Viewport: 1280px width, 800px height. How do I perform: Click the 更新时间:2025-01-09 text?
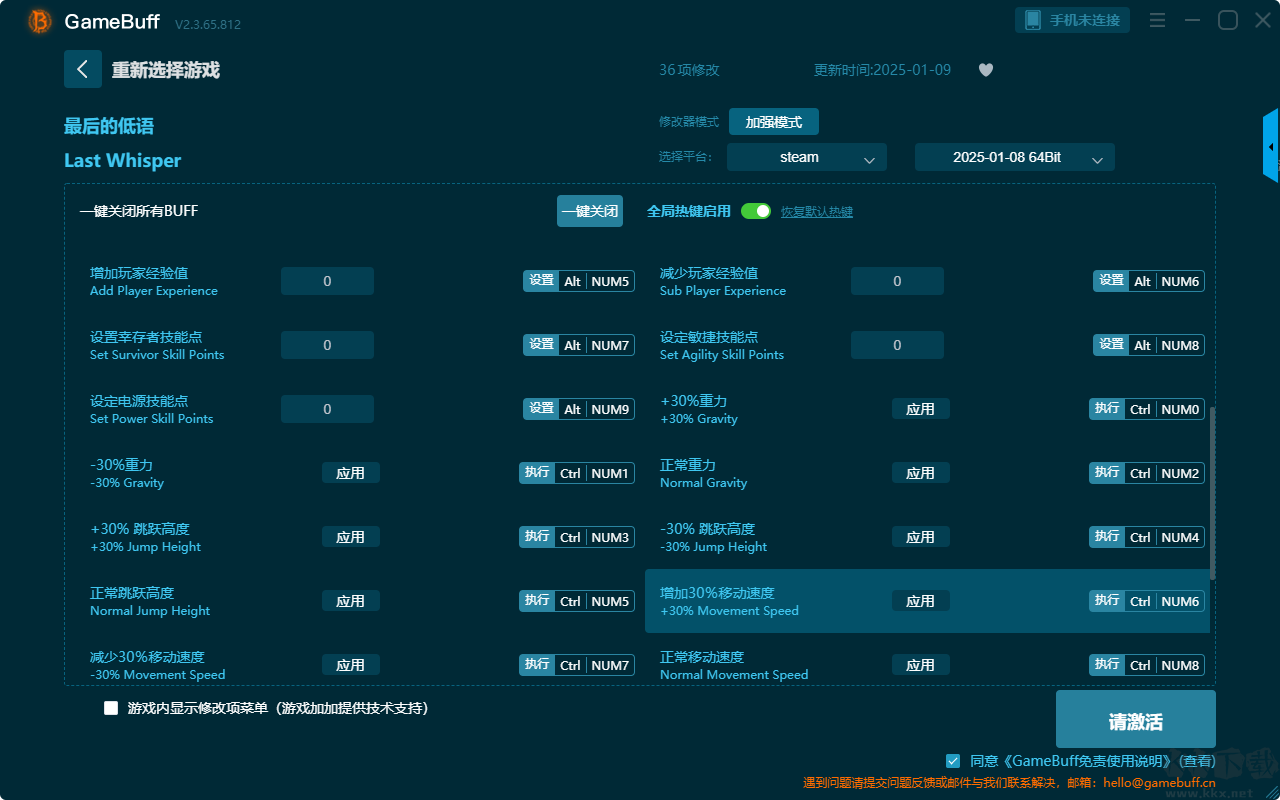883,70
